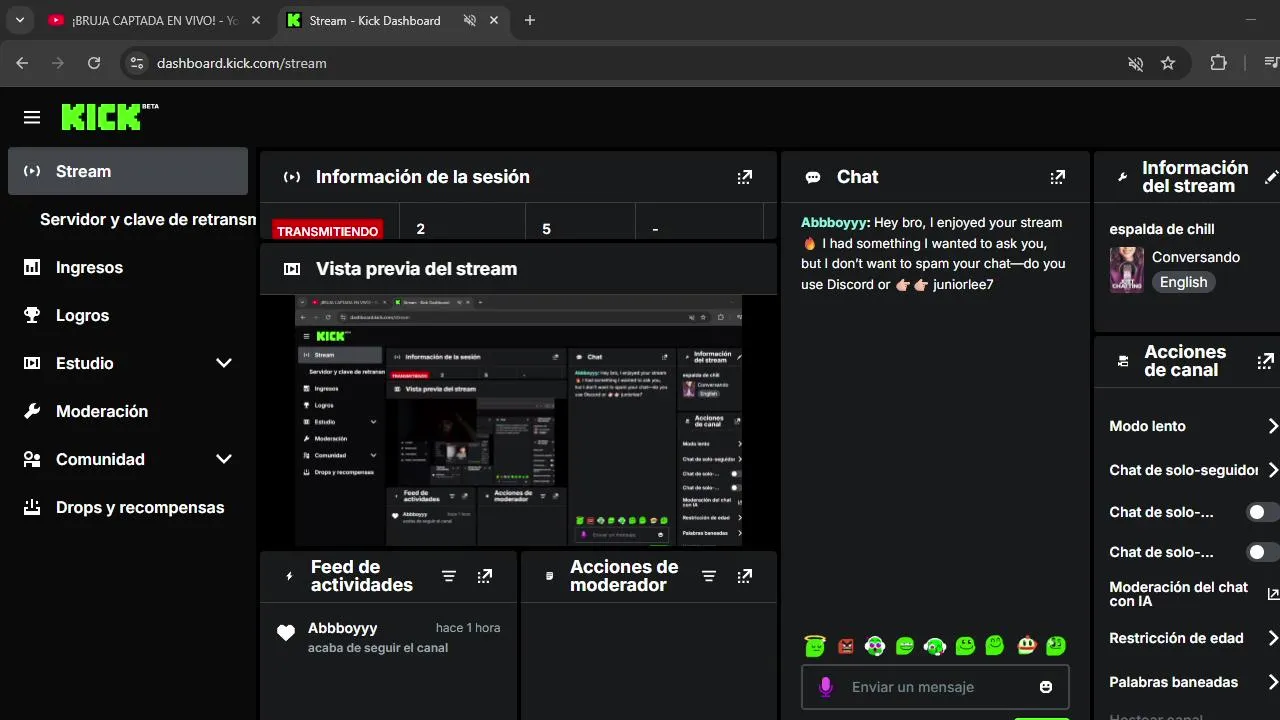The image size is (1280, 720).
Task: Pop out the Acciones de canal panel
Action: click(x=1266, y=361)
